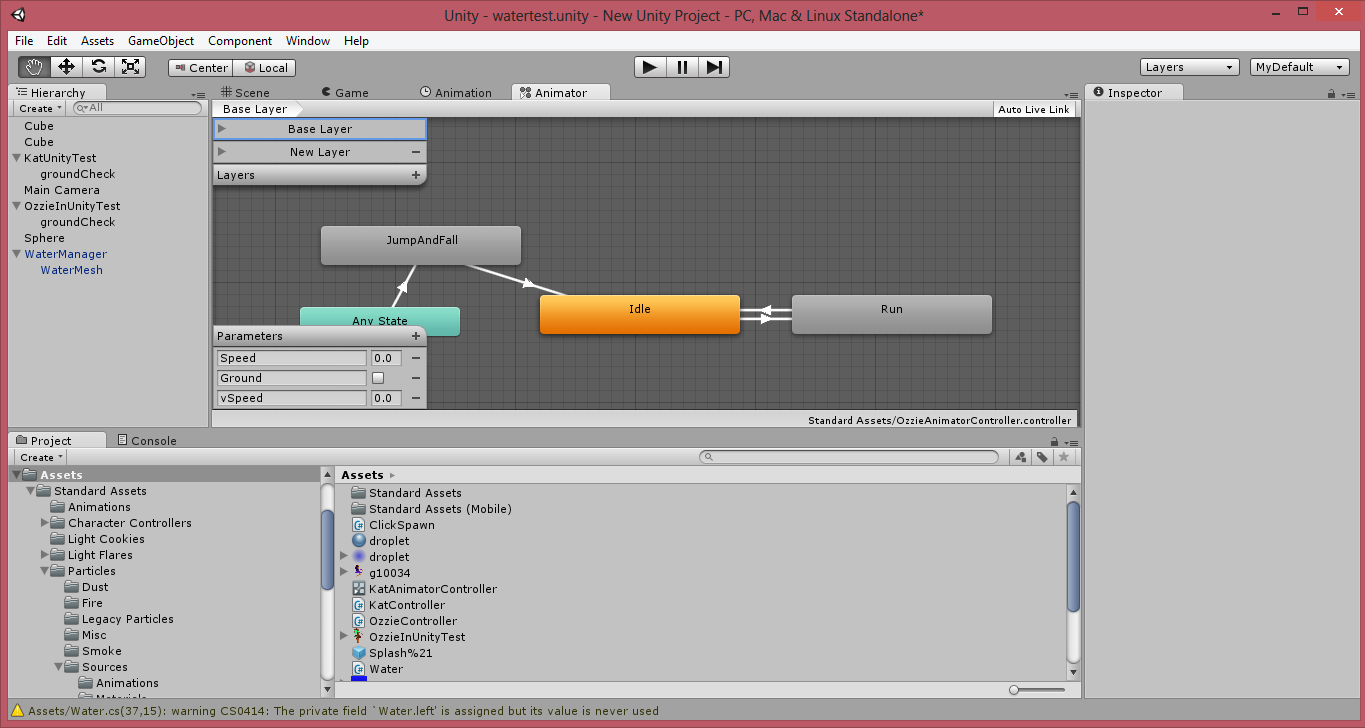Select the Idle state node
The width and height of the screenshot is (1365, 728).
(640, 314)
